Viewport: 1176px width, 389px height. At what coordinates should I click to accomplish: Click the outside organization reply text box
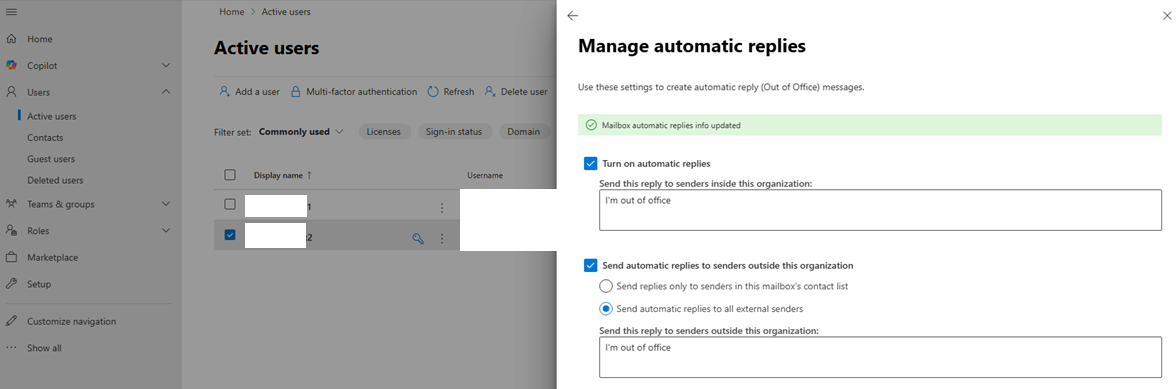click(880, 357)
